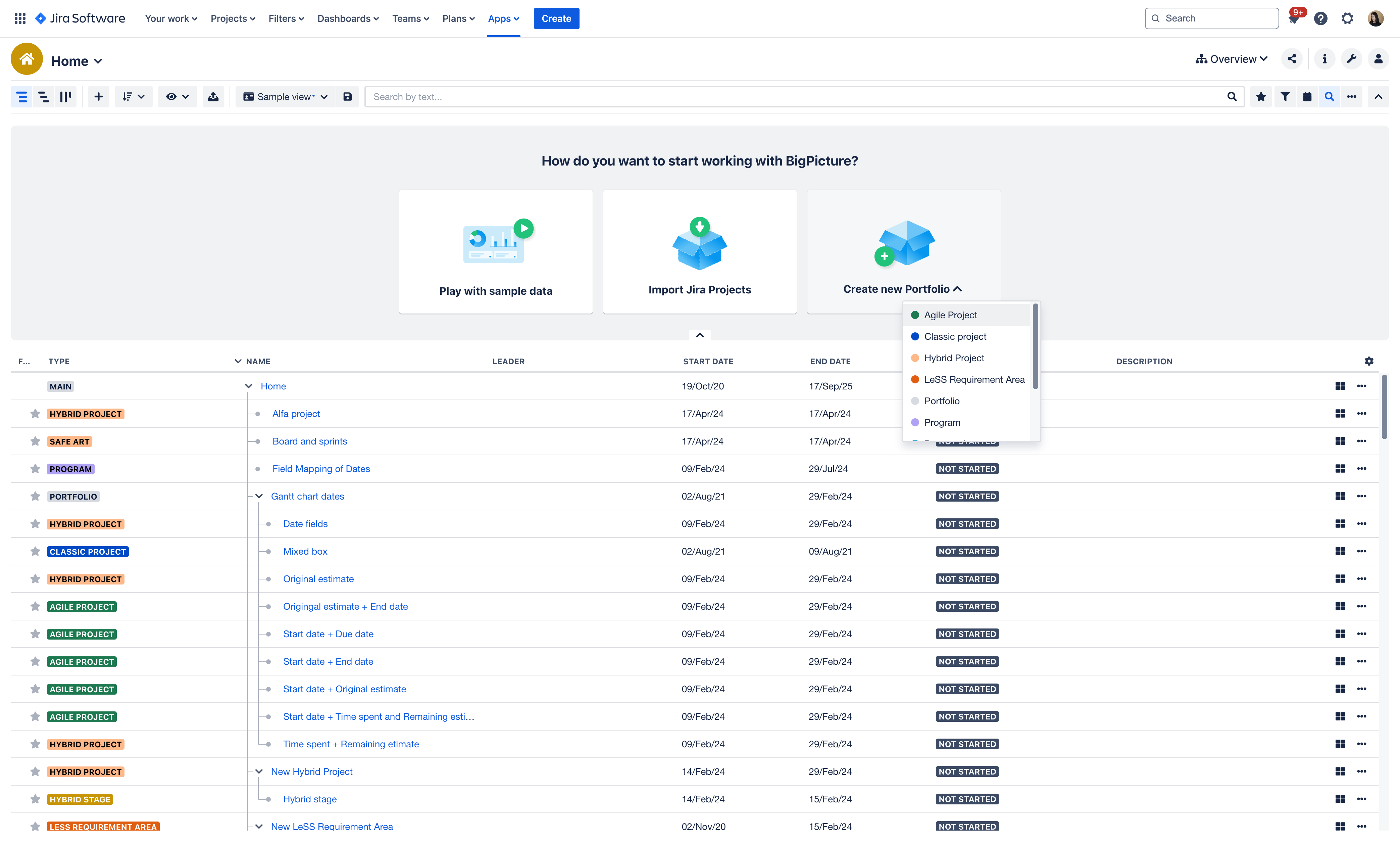Collapse toolbar with the up chevron
1400x842 pixels.
click(x=1378, y=96)
